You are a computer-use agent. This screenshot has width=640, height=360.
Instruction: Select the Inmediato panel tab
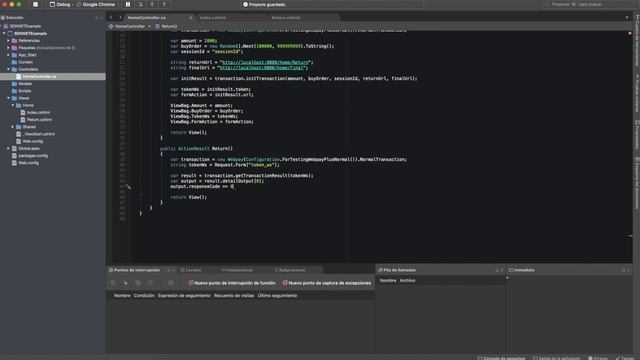coord(524,270)
